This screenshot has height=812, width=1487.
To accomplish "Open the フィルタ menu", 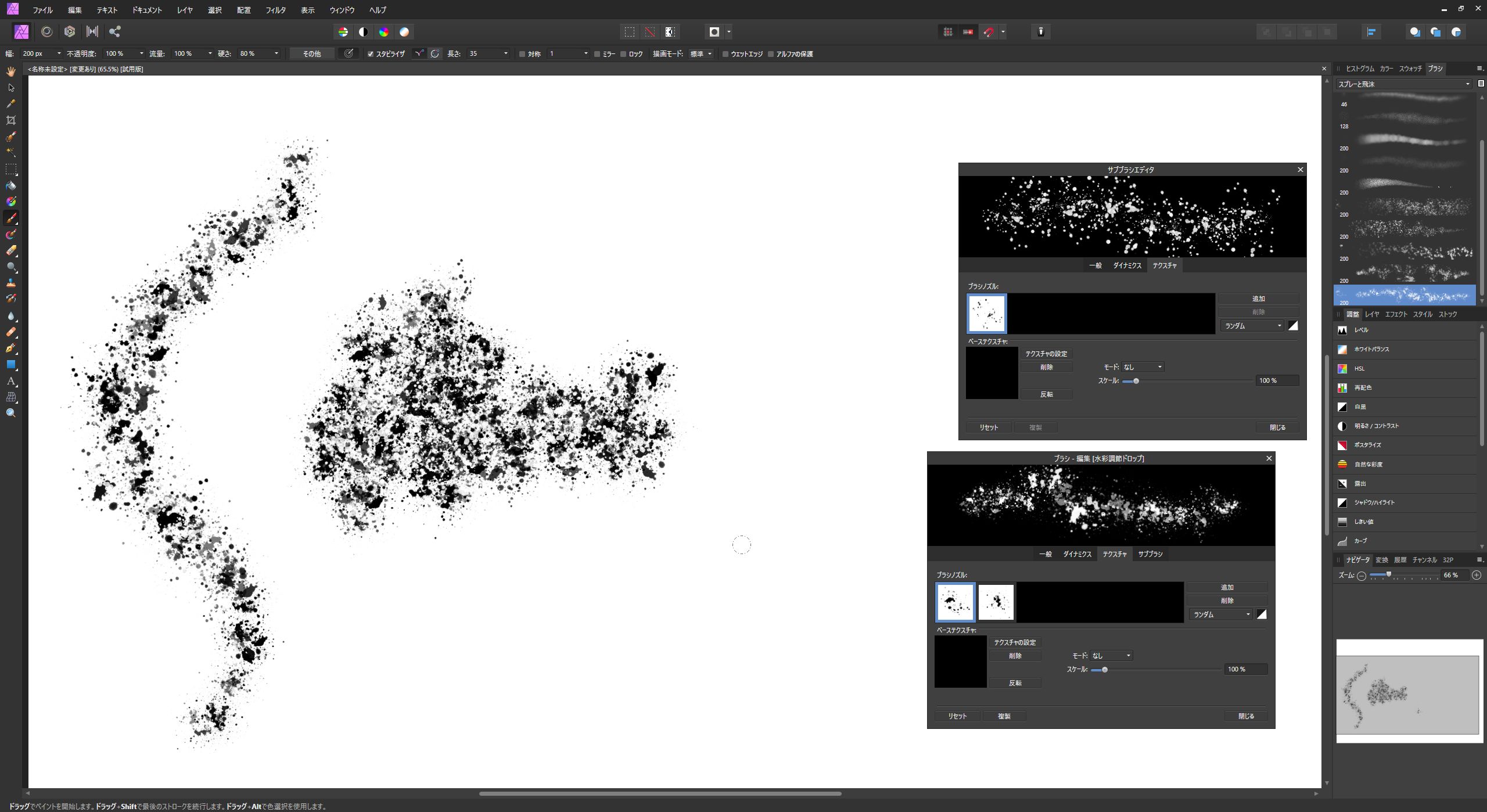I will (275, 10).
